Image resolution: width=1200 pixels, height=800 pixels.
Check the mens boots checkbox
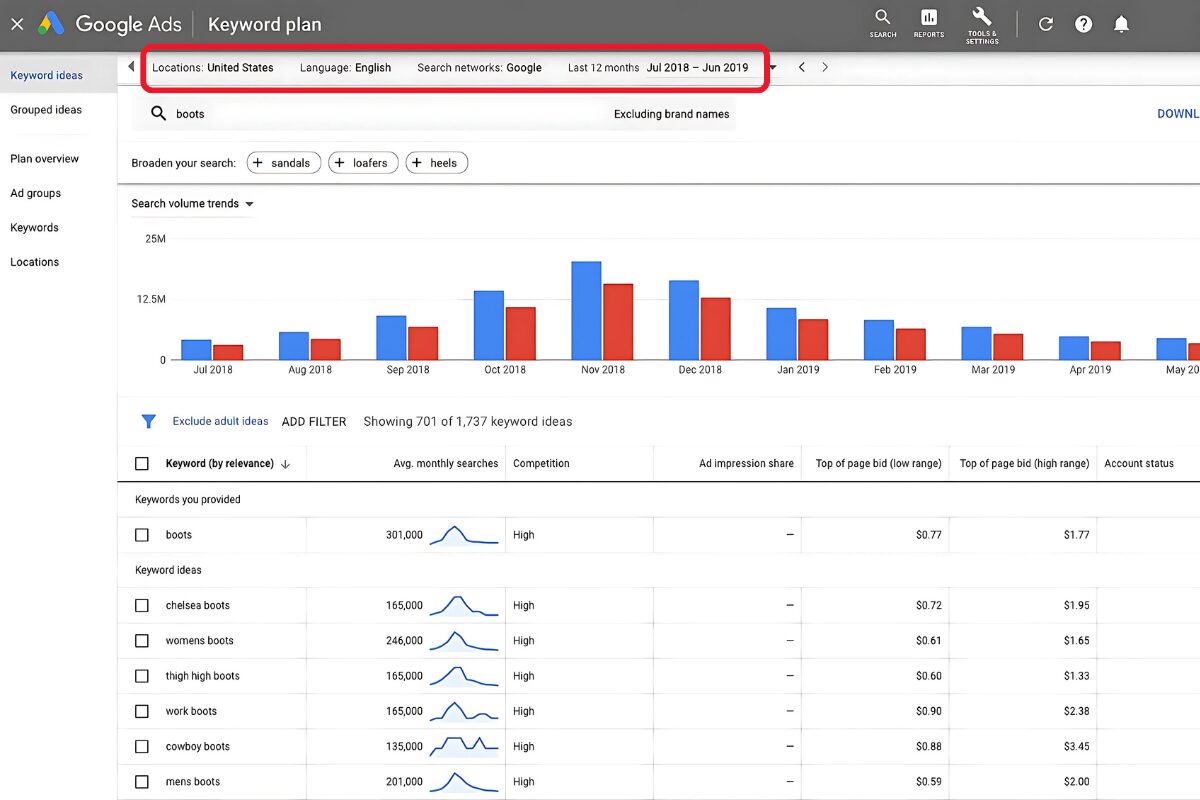point(142,782)
